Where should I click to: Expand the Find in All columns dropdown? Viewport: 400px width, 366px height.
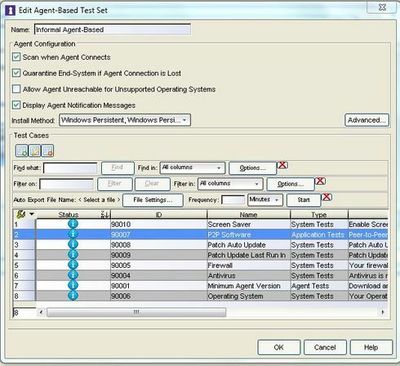193,168
